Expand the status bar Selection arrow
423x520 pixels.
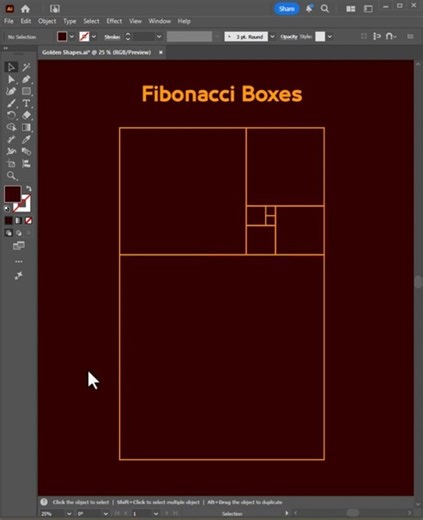point(287,513)
